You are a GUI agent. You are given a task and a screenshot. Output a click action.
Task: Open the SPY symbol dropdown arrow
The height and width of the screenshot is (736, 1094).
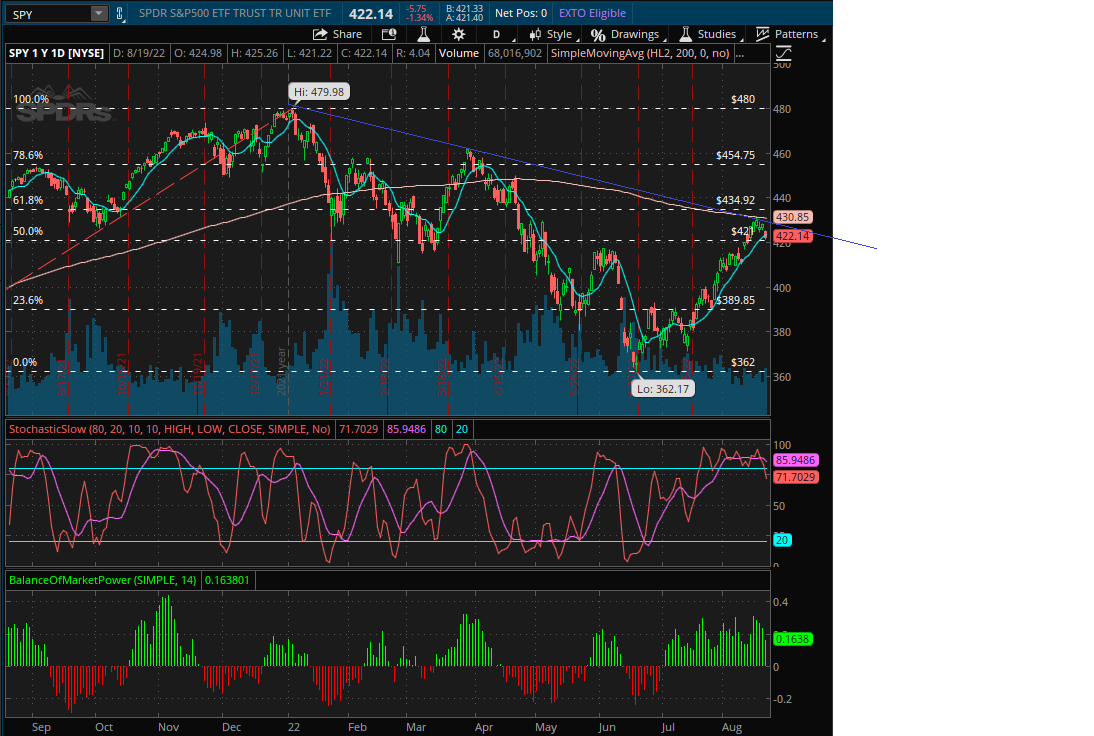click(x=99, y=13)
